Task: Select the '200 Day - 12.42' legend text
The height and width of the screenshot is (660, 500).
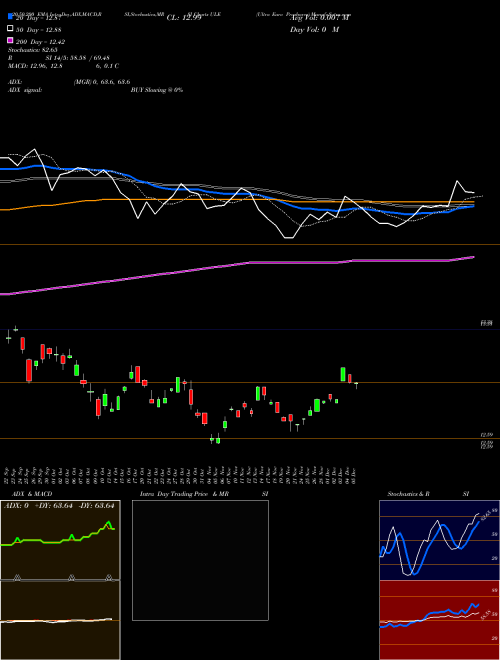Action: click(41, 42)
